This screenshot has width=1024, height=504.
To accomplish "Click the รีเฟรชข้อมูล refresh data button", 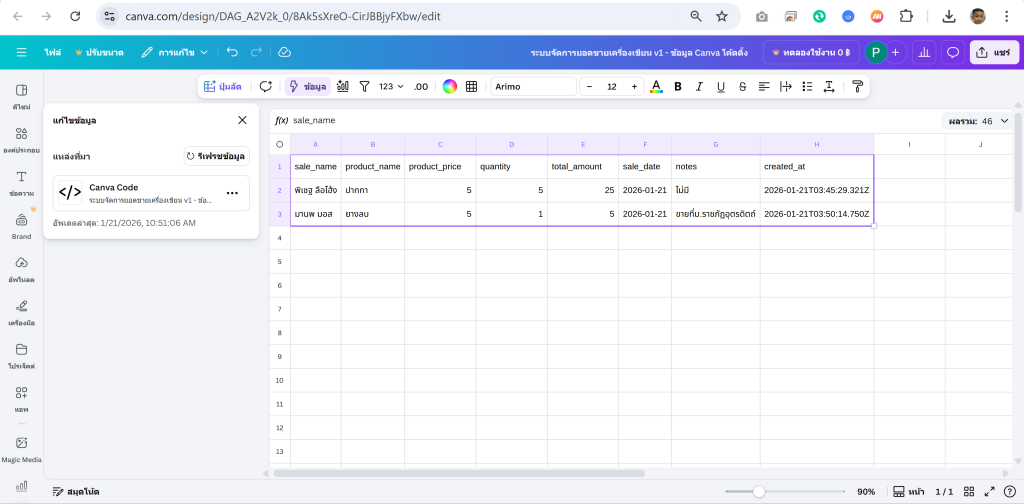I will (216, 156).
